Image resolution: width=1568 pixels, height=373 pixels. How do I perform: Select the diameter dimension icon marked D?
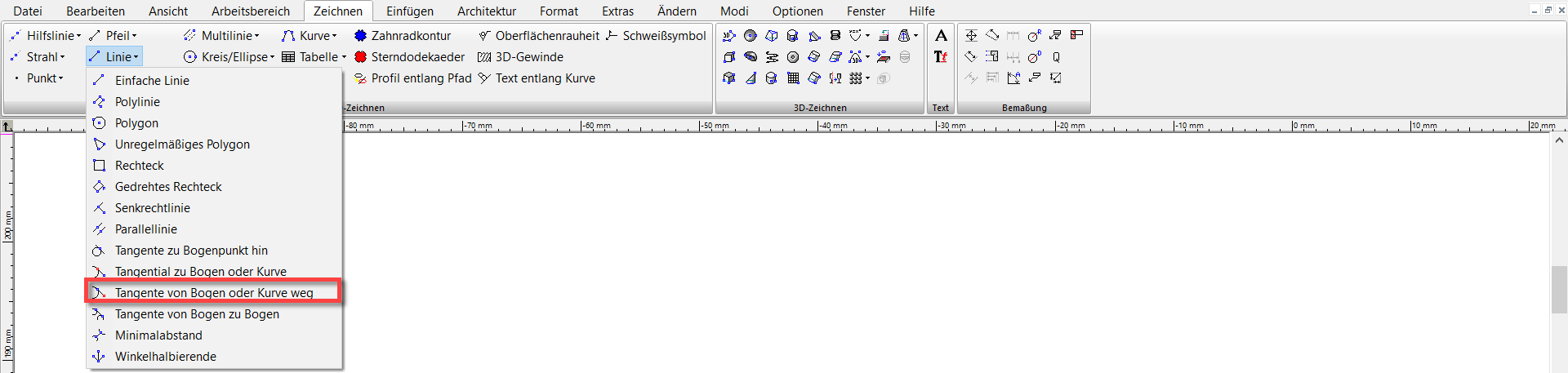pyautogui.click(x=1035, y=57)
